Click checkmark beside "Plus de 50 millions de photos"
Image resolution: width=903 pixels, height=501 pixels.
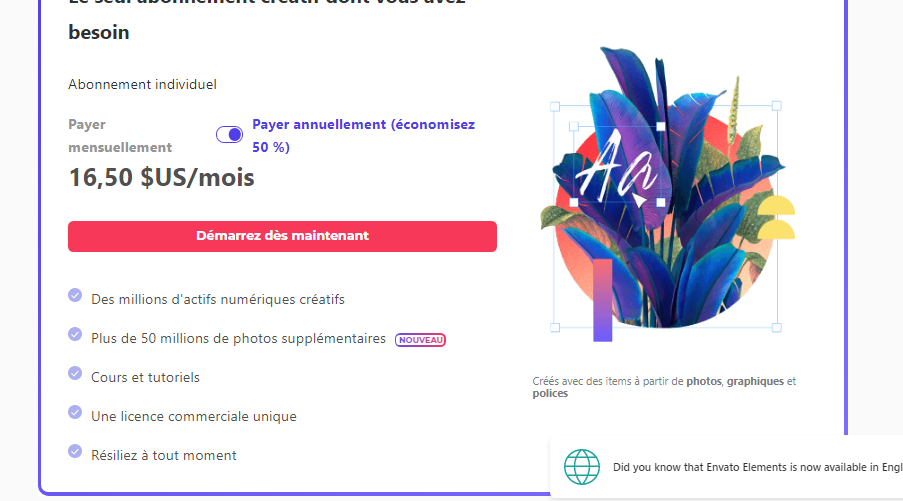tap(75, 334)
